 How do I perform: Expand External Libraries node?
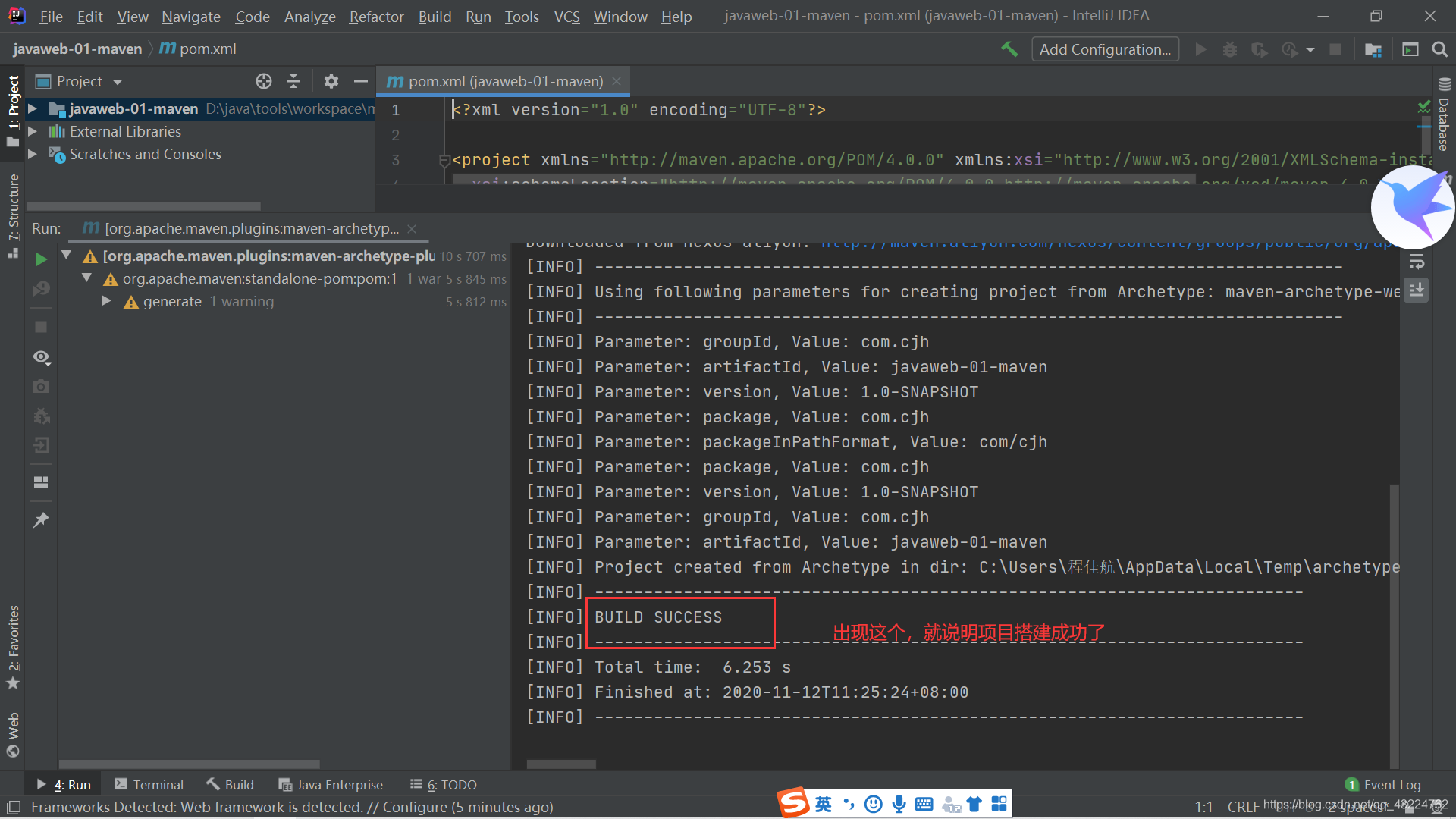(33, 131)
